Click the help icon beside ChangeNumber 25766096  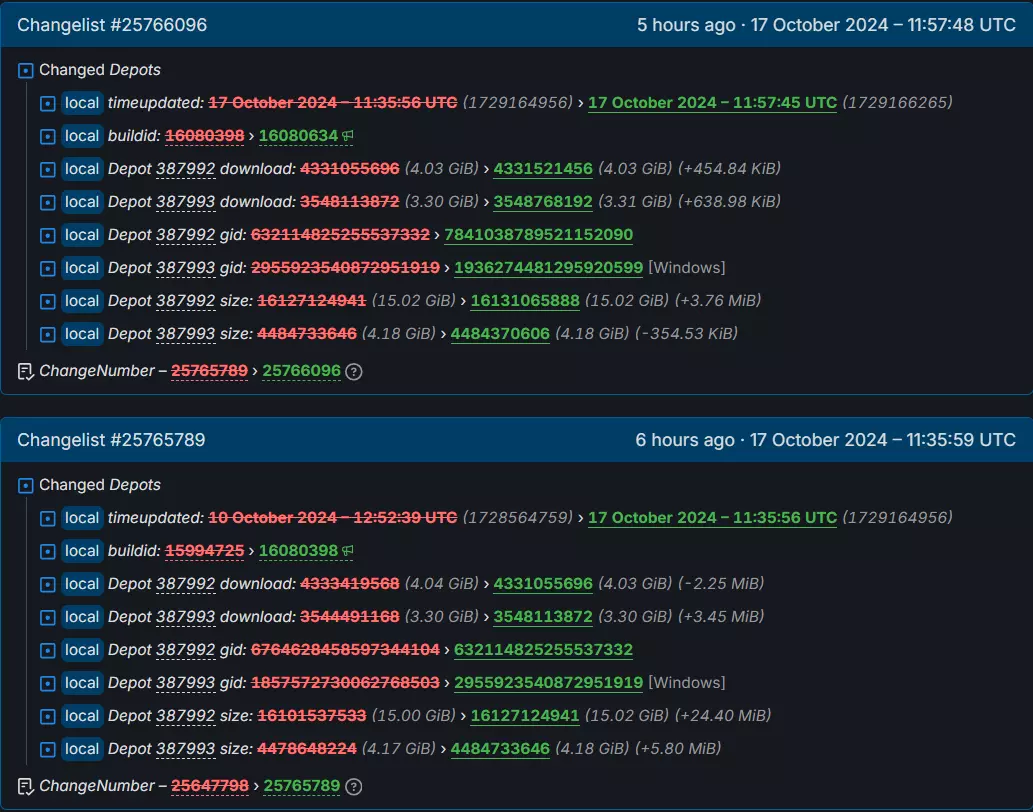tap(354, 371)
